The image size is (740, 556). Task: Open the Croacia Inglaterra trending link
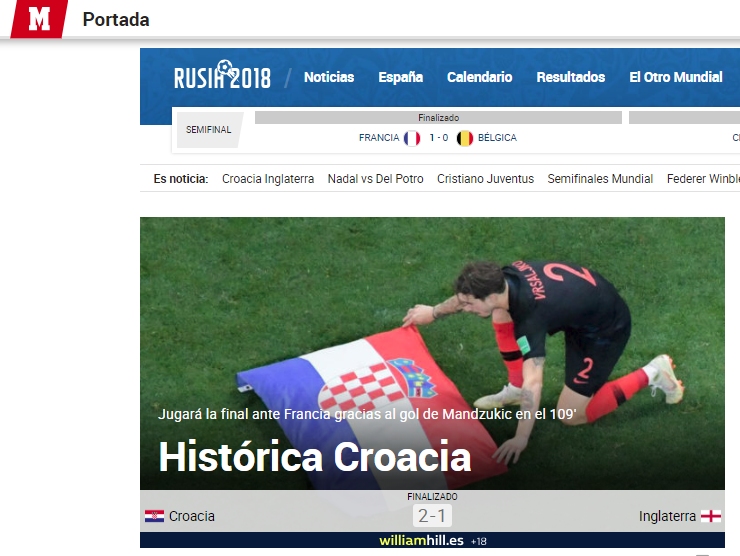pyautogui.click(x=268, y=179)
